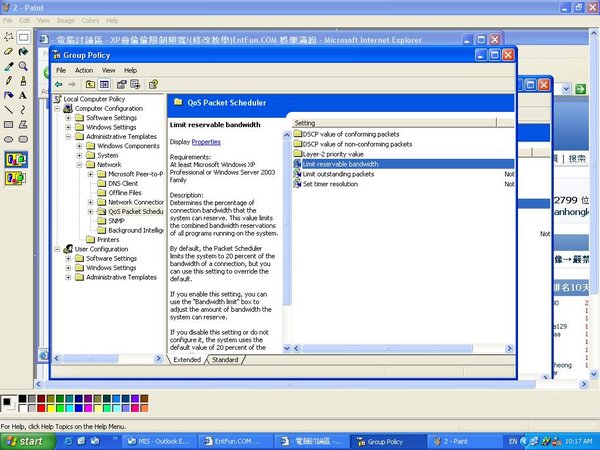
Task: Open the Help menu in Group Policy
Action: [130, 70]
